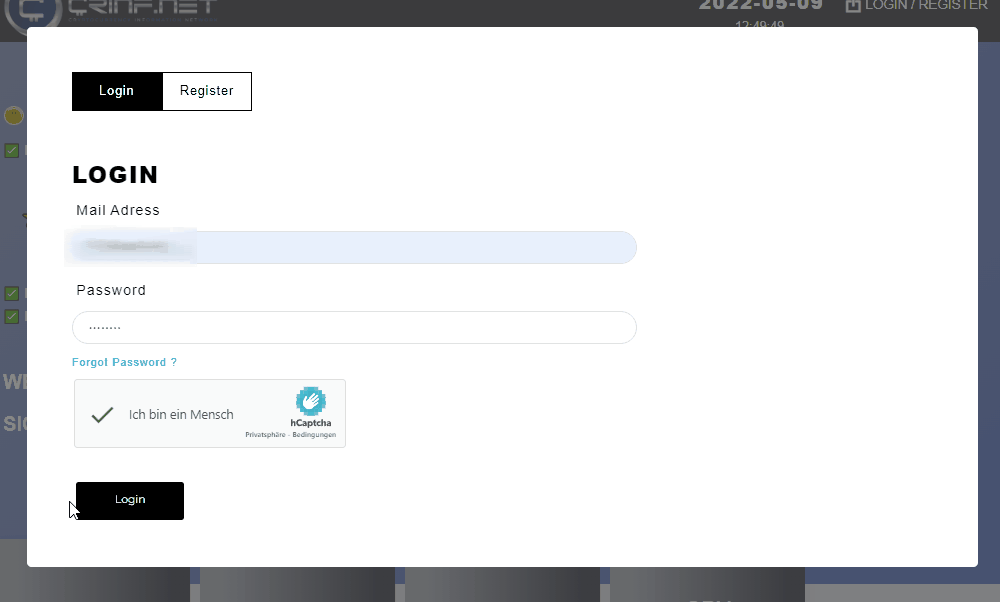Click the 'Password' label
This screenshot has width=1000, height=602.
(111, 290)
